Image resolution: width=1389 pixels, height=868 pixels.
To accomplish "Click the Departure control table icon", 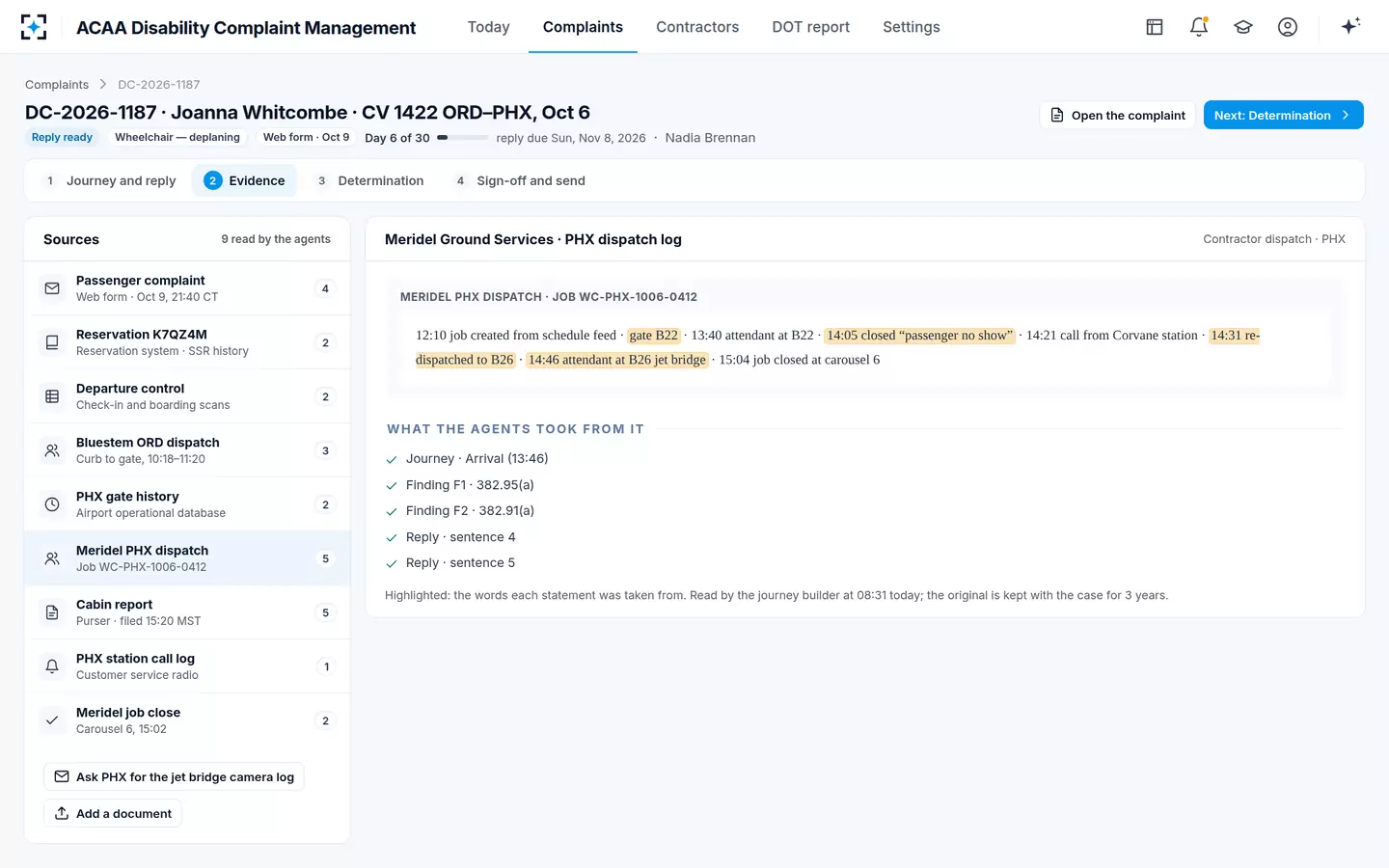I will pos(52,396).
